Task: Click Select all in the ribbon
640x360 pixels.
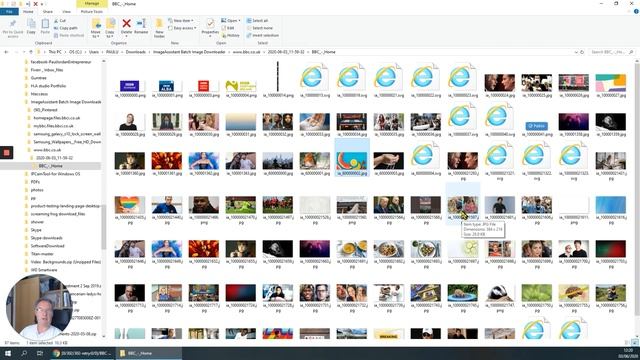Action: (x=257, y=20)
